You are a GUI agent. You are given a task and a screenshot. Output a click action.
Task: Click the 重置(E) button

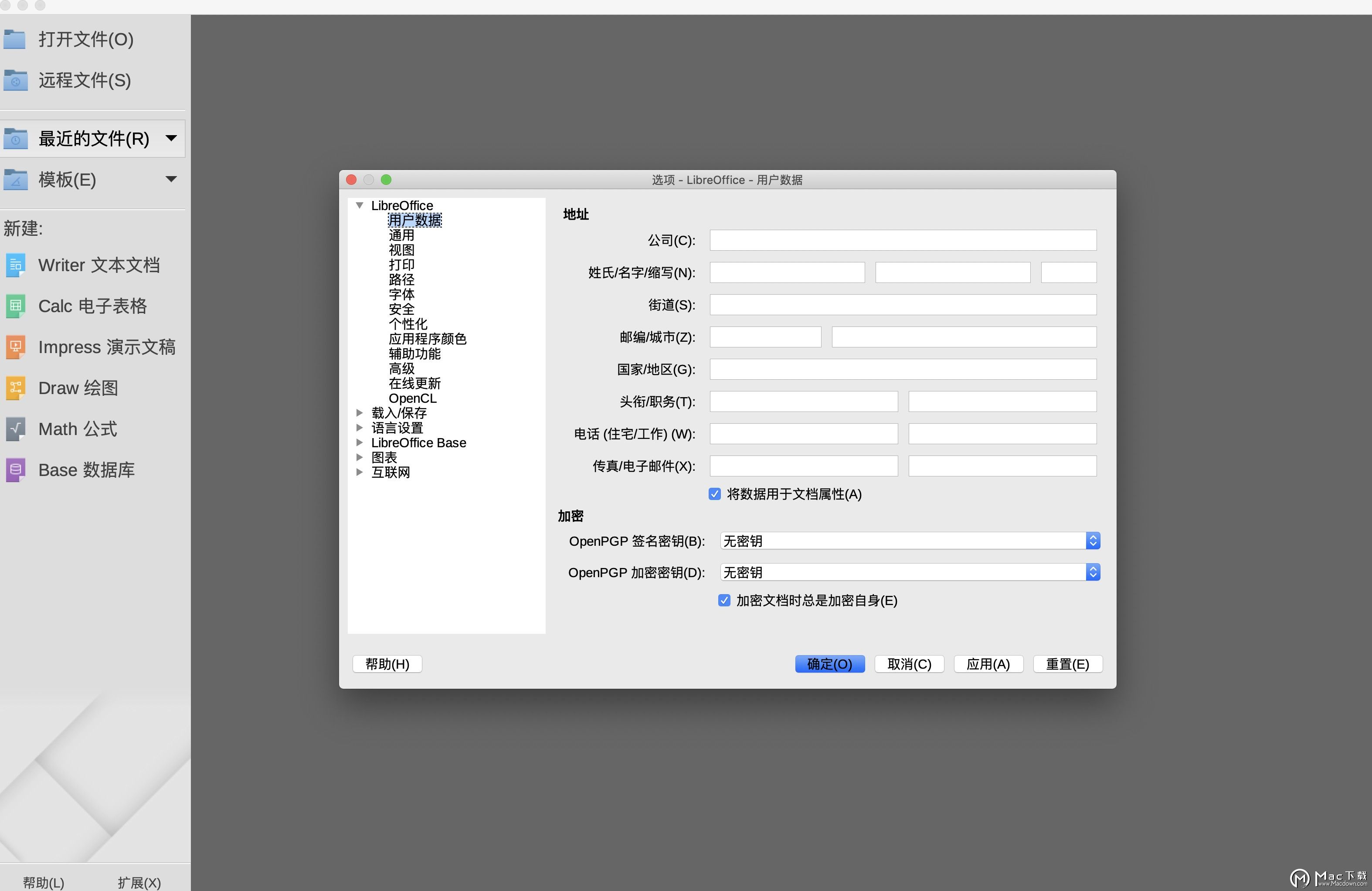pyautogui.click(x=1067, y=664)
